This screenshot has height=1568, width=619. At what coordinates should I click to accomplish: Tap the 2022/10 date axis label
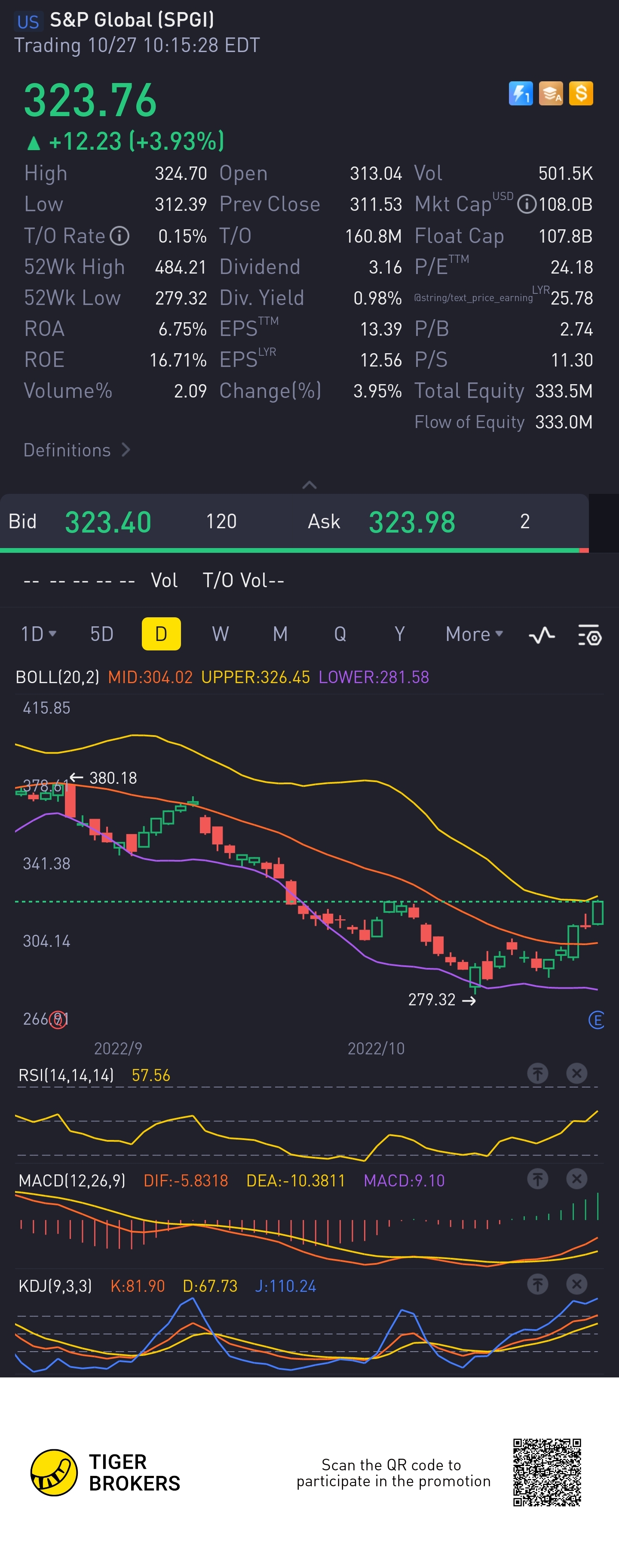(376, 1048)
